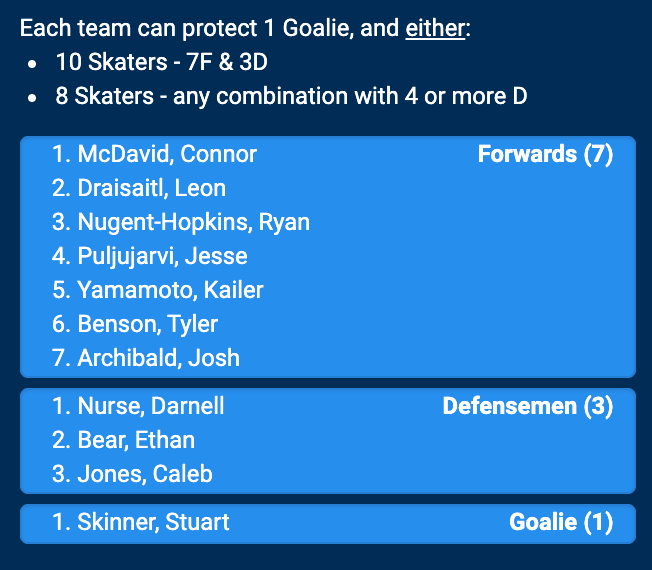Screen dimensions: 652x570
Task: Select Benson, Tyler from forwards
Action: tap(147, 324)
